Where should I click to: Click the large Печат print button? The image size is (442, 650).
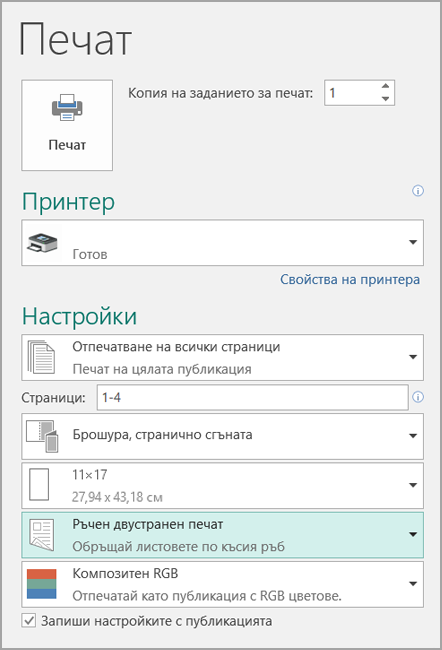pyautogui.click(x=67, y=125)
